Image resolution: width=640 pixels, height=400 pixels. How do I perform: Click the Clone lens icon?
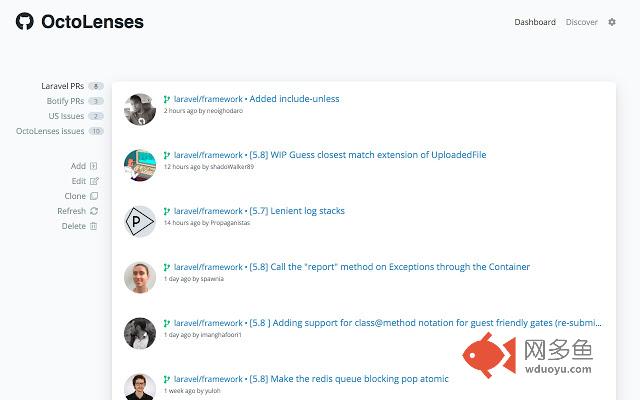(x=94, y=196)
